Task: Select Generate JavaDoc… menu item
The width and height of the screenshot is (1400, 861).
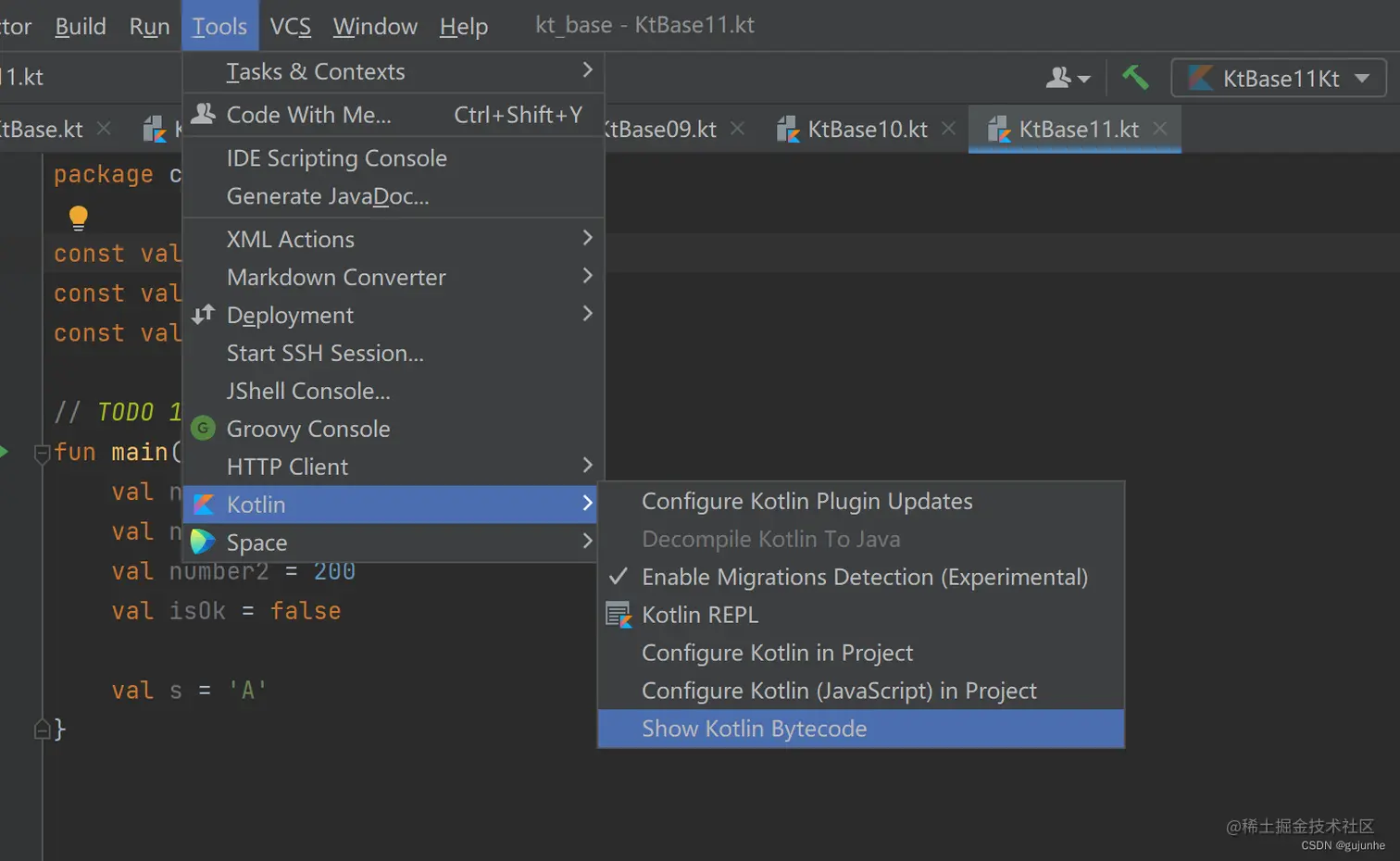Action: 394,196
